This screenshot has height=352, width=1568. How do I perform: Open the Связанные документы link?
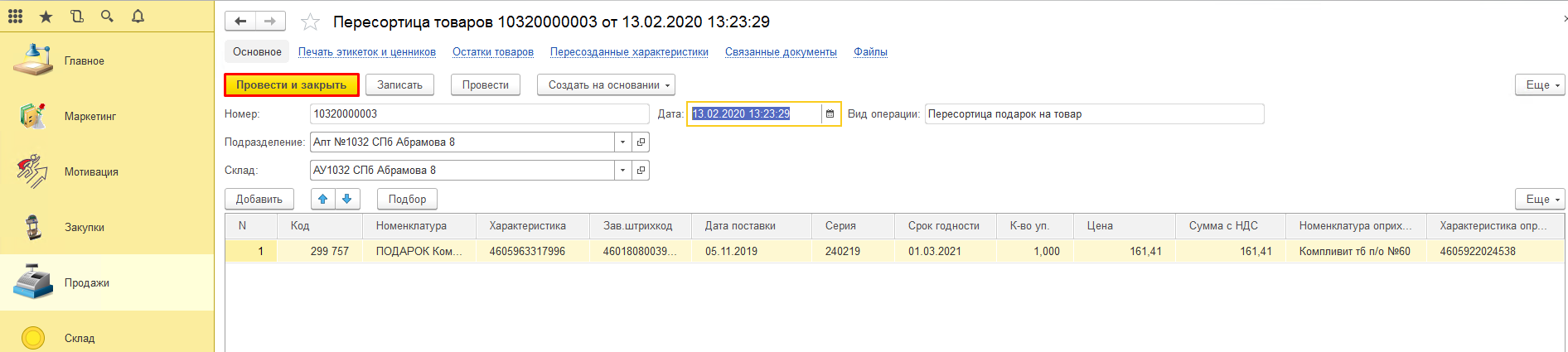tap(781, 52)
